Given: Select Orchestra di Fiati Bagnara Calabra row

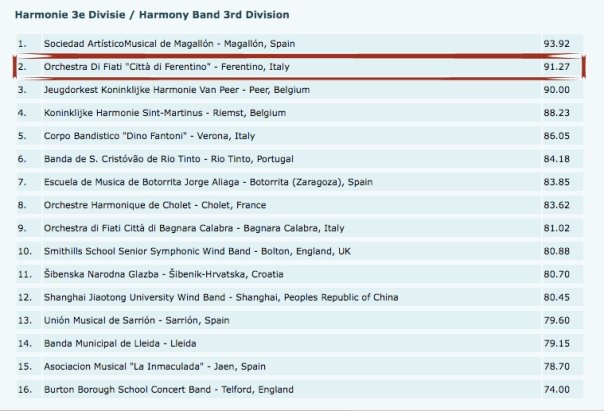Looking at the screenshot, I should (194, 227).
